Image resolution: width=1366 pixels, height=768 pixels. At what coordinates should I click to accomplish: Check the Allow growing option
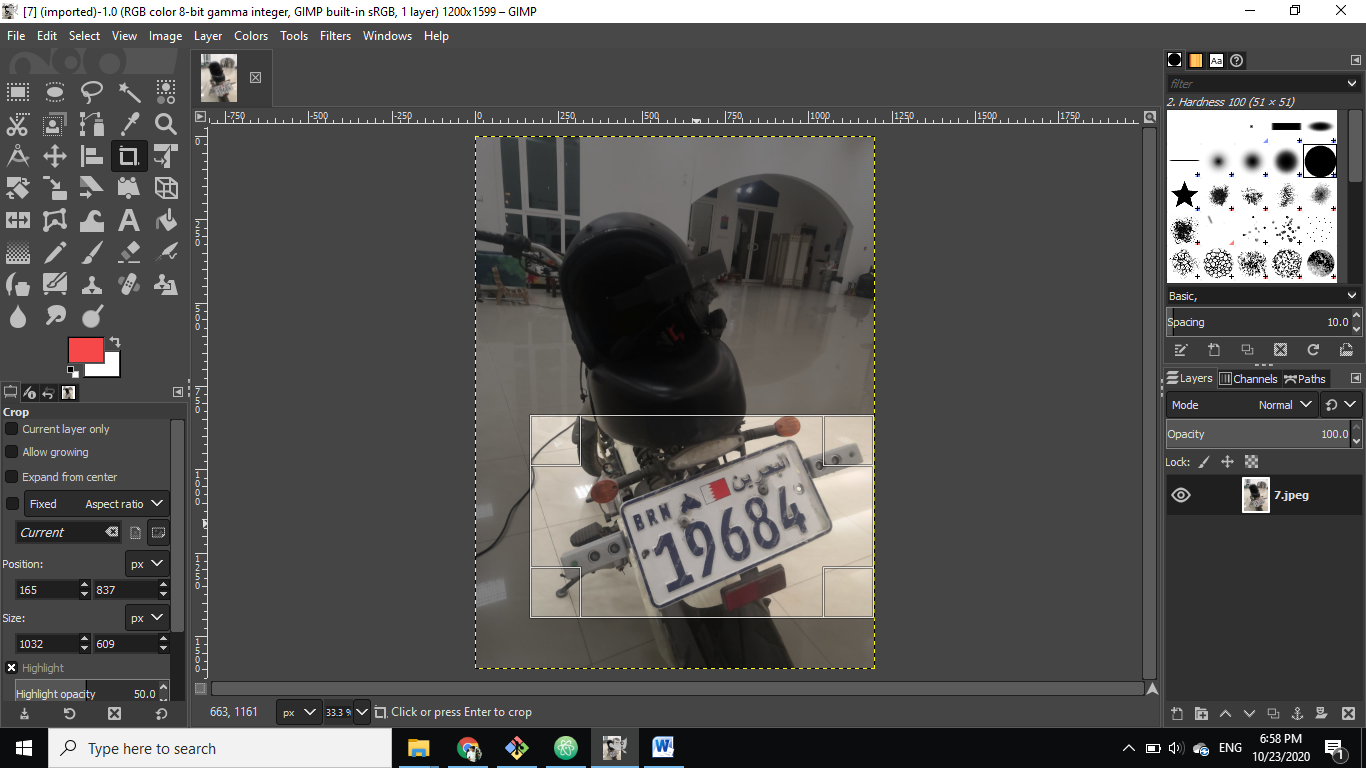coord(12,452)
